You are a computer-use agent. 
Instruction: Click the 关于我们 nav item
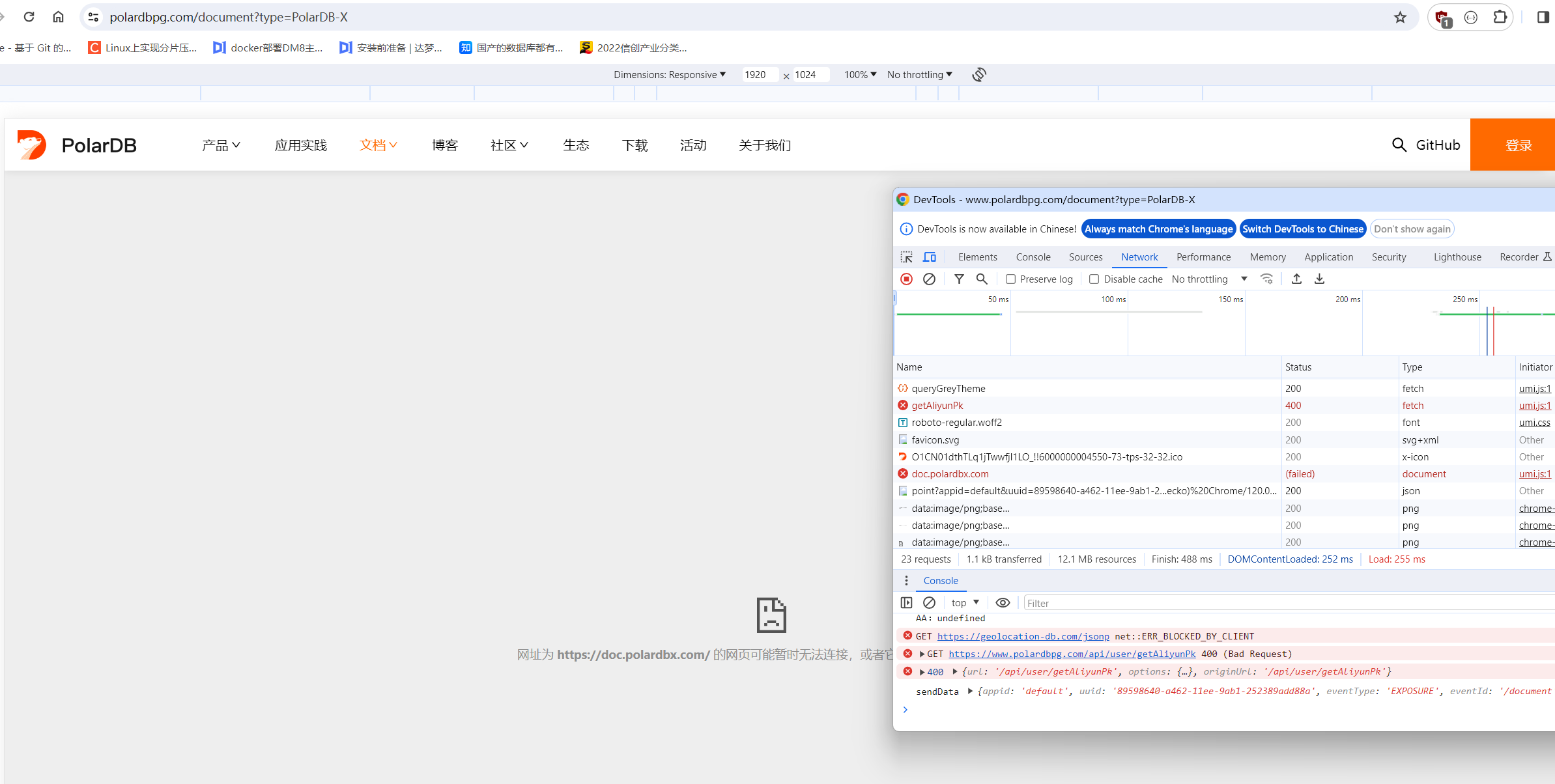click(x=765, y=145)
